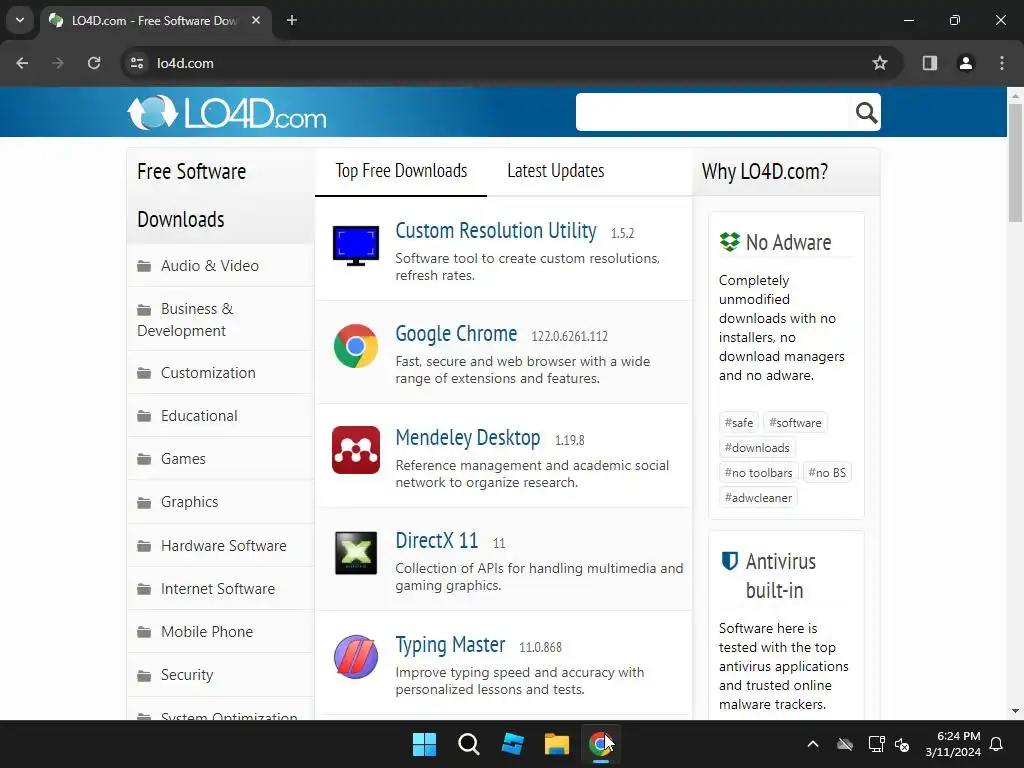Open the Chrome profile avatar icon
The height and width of the screenshot is (768, 1024).
[x=966, y=63]
